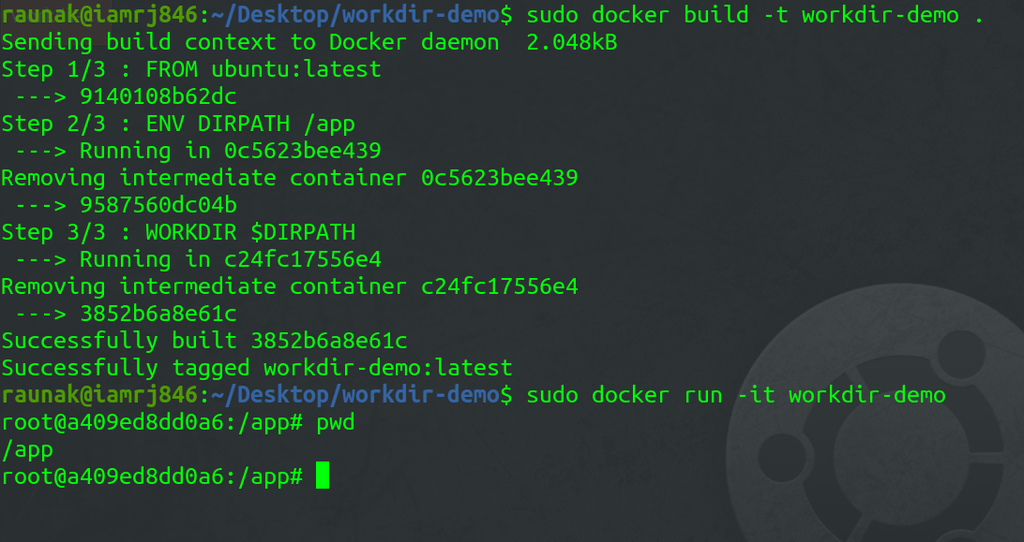Click 'Removing intermediate container c24fc17556e4' line
The image size is (1024, 542).
pos(289,286)
